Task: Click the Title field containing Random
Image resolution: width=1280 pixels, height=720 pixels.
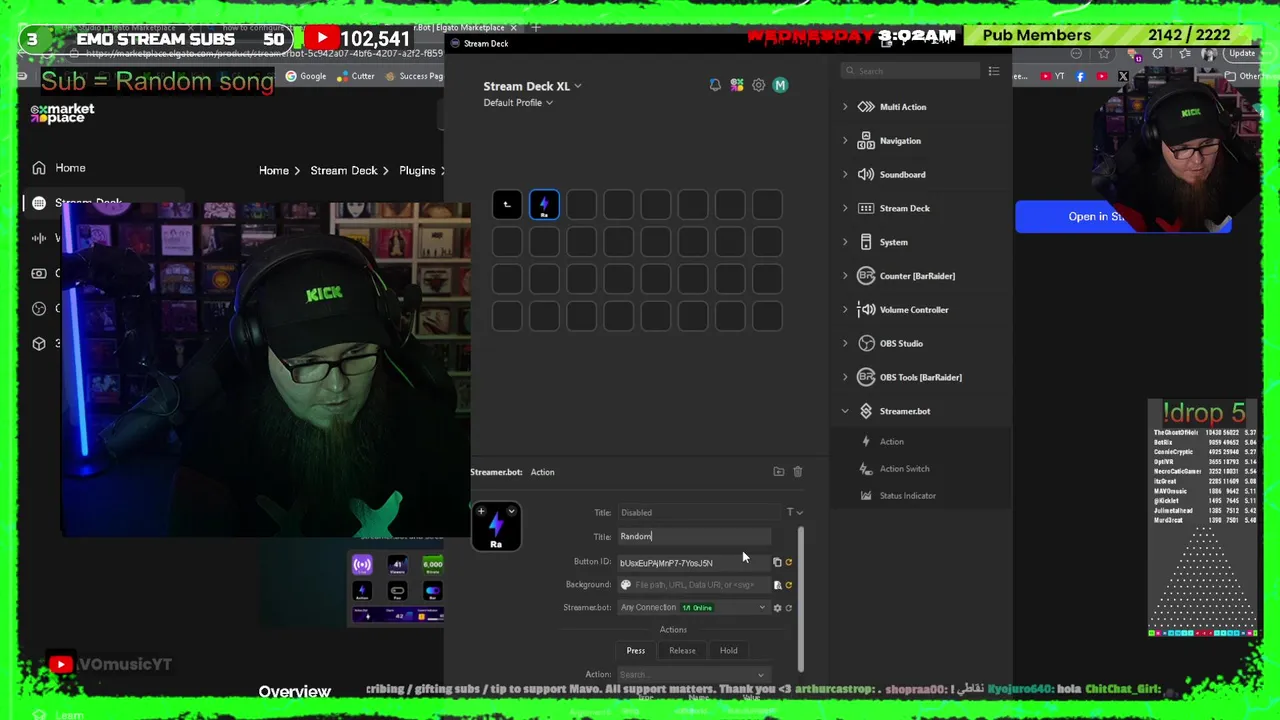Action: point(694,537)
